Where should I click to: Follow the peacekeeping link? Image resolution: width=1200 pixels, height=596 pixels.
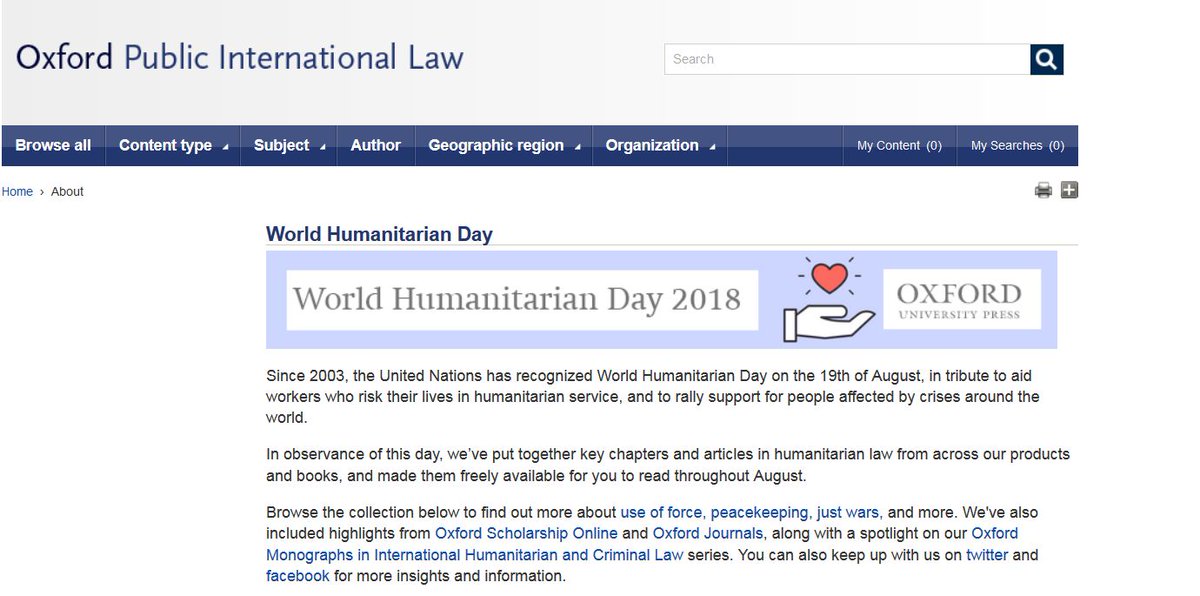tap(759, 512)
